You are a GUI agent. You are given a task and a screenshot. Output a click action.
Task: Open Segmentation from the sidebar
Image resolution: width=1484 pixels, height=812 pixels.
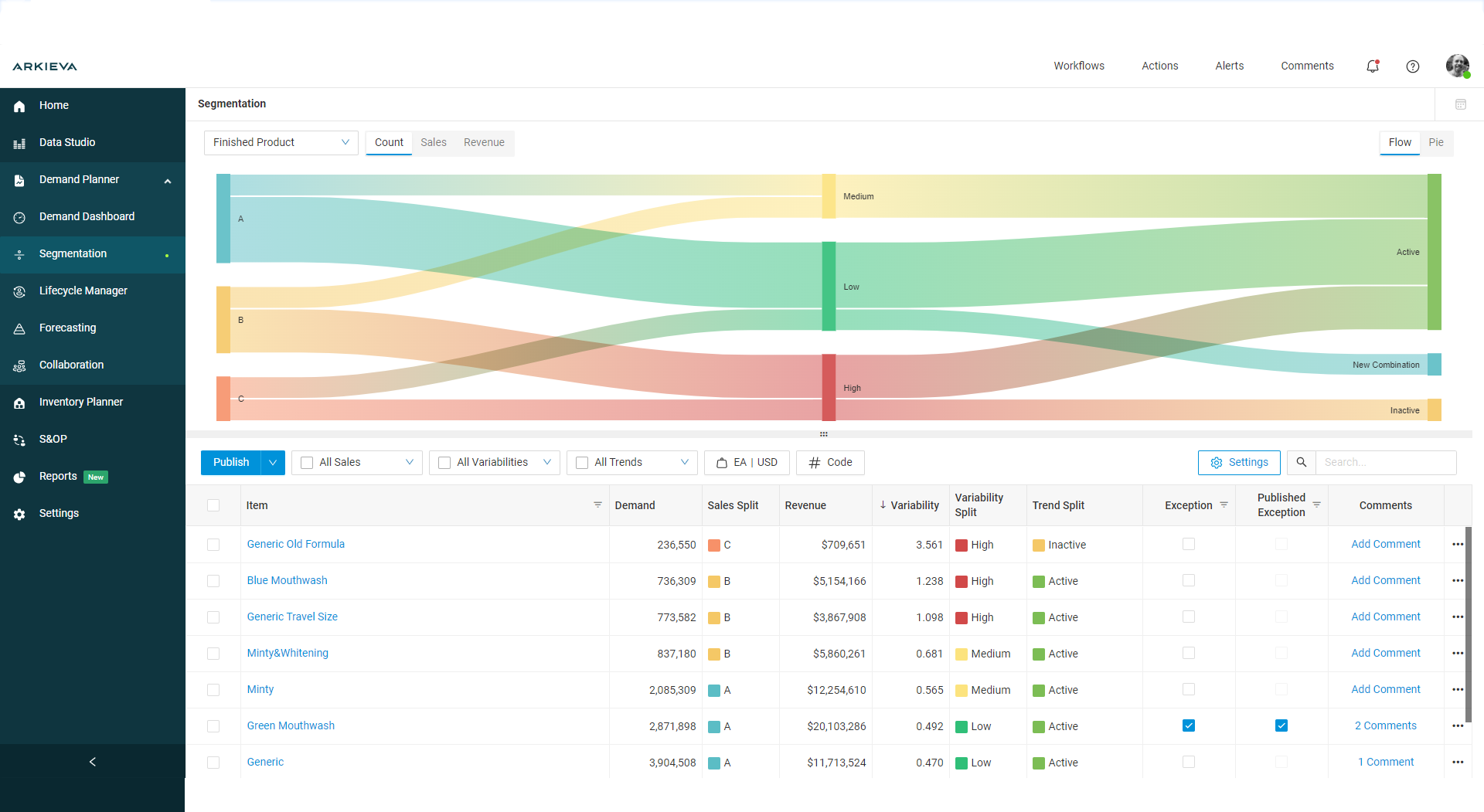pyautogui.click(x=73, y=253)
